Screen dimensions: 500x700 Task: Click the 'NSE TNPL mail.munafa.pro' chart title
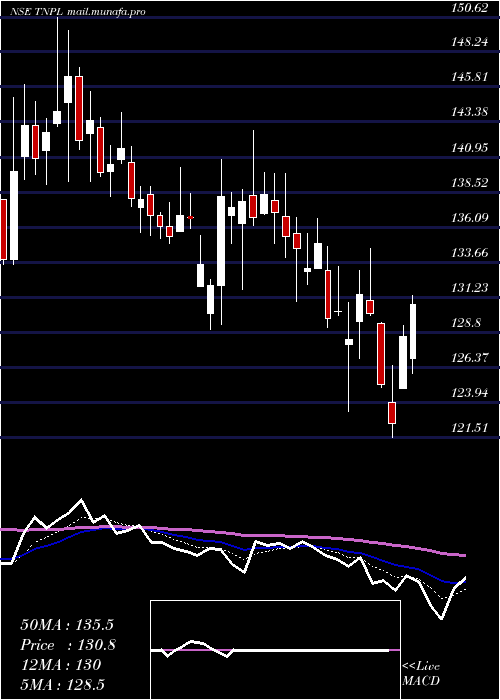click(78, 12)
